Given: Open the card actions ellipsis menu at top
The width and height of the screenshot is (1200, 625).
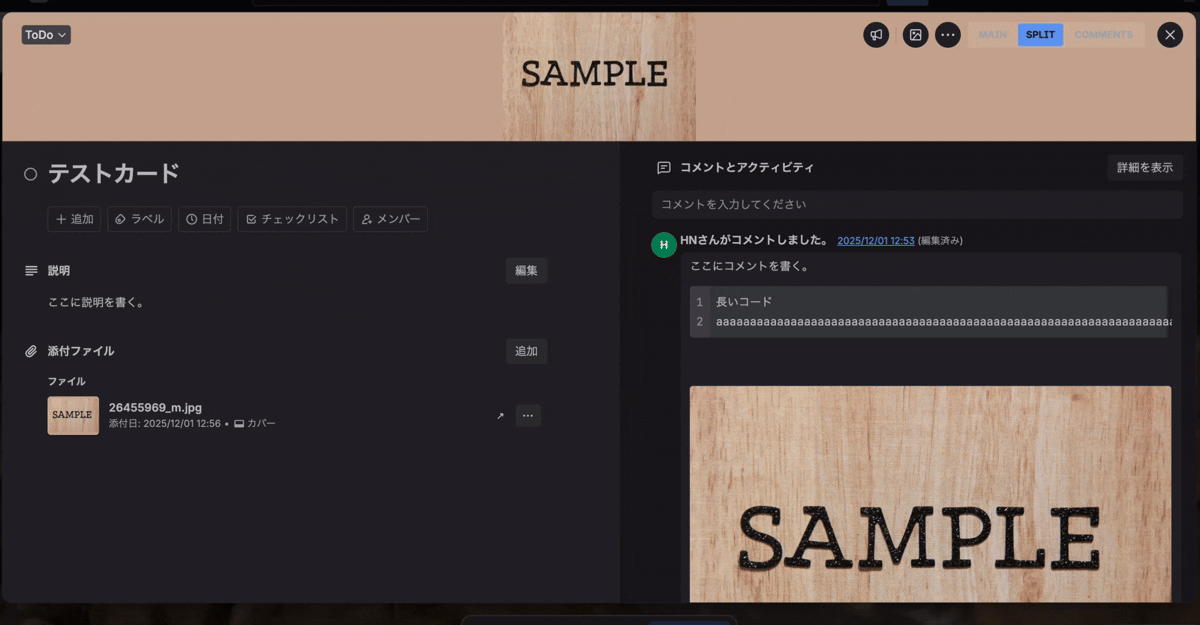Looking at the screenshot, I should [948, 34].
